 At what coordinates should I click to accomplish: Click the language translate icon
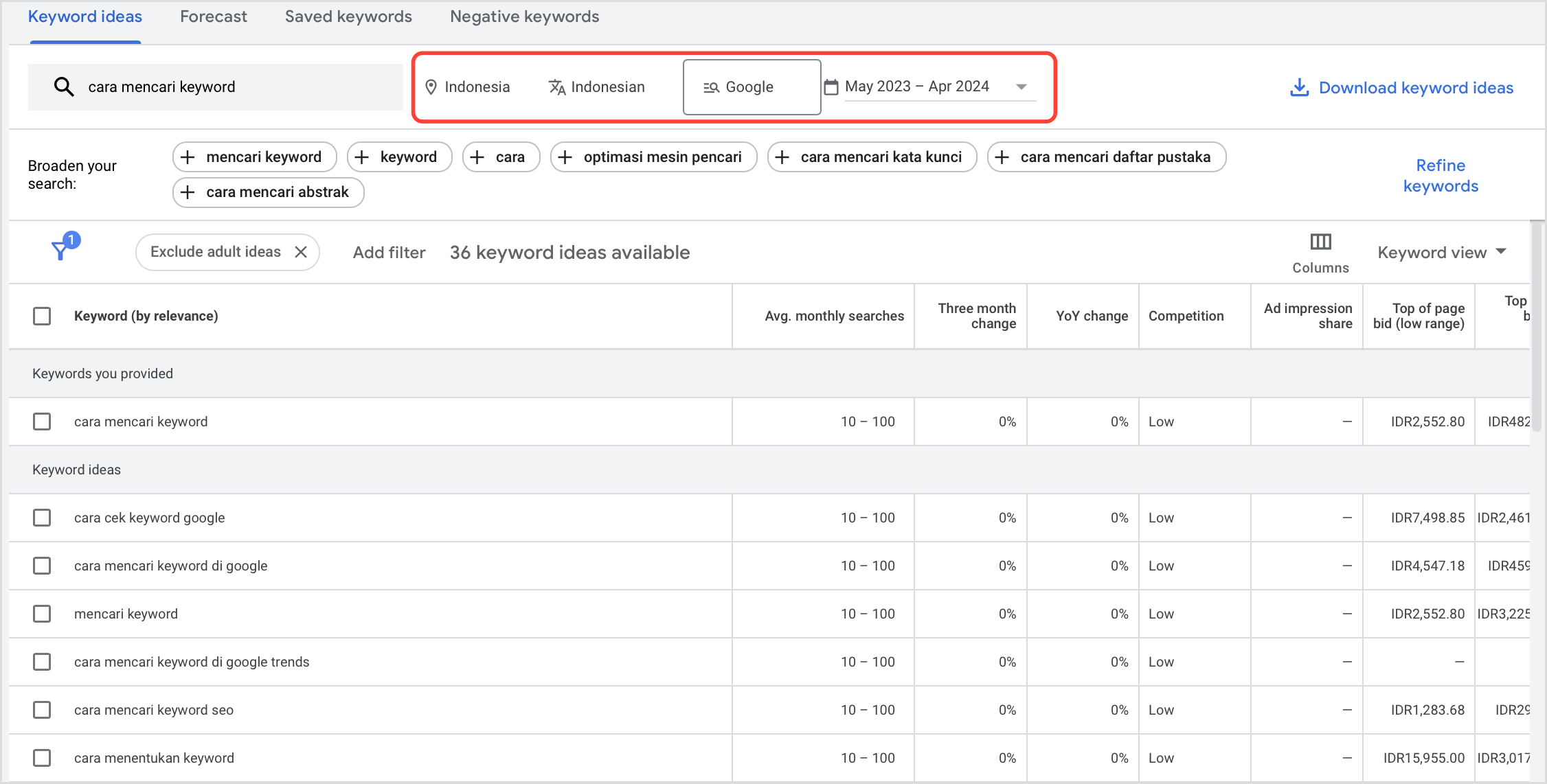[557, 87]
